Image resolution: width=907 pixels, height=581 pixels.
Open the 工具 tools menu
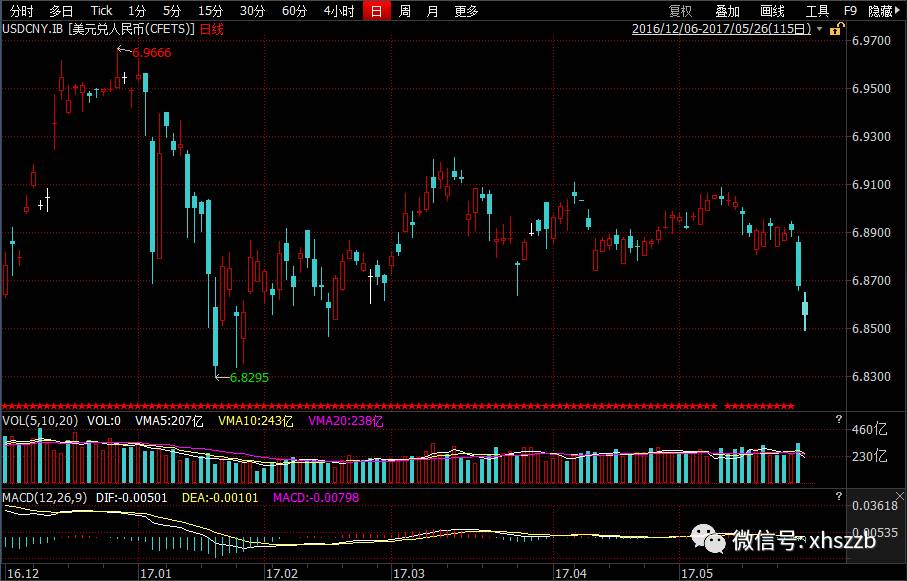click(x=817, y=11)
